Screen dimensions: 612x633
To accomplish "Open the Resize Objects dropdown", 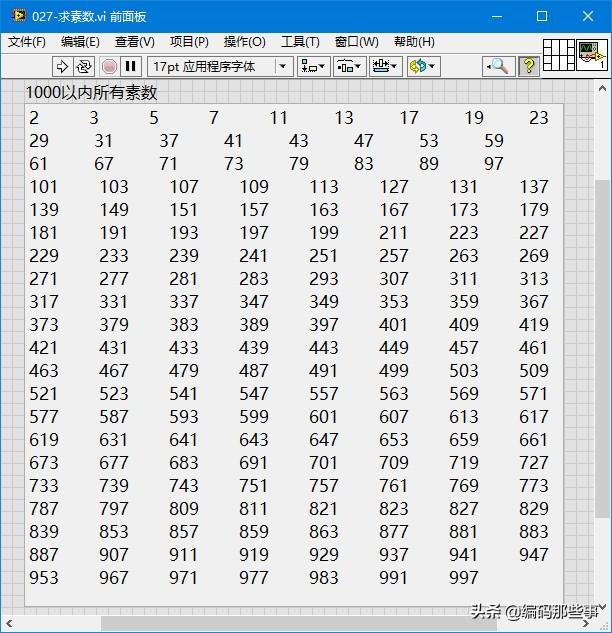I will tap(385, 66).
